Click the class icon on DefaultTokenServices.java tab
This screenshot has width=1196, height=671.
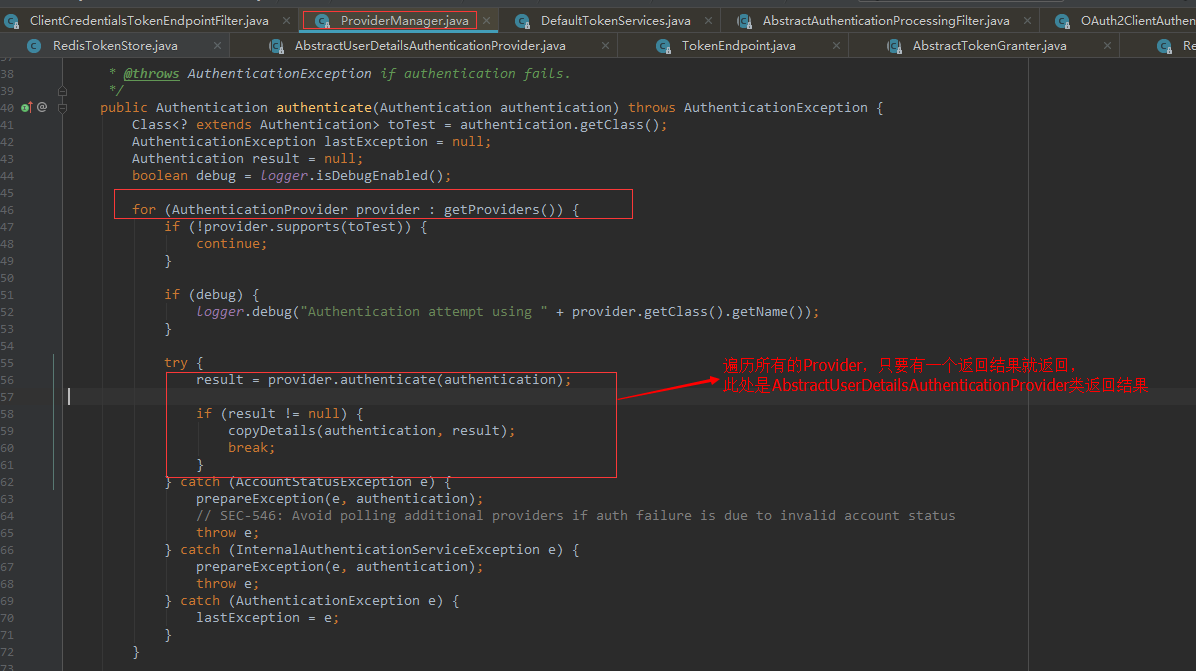coord(522,21)
